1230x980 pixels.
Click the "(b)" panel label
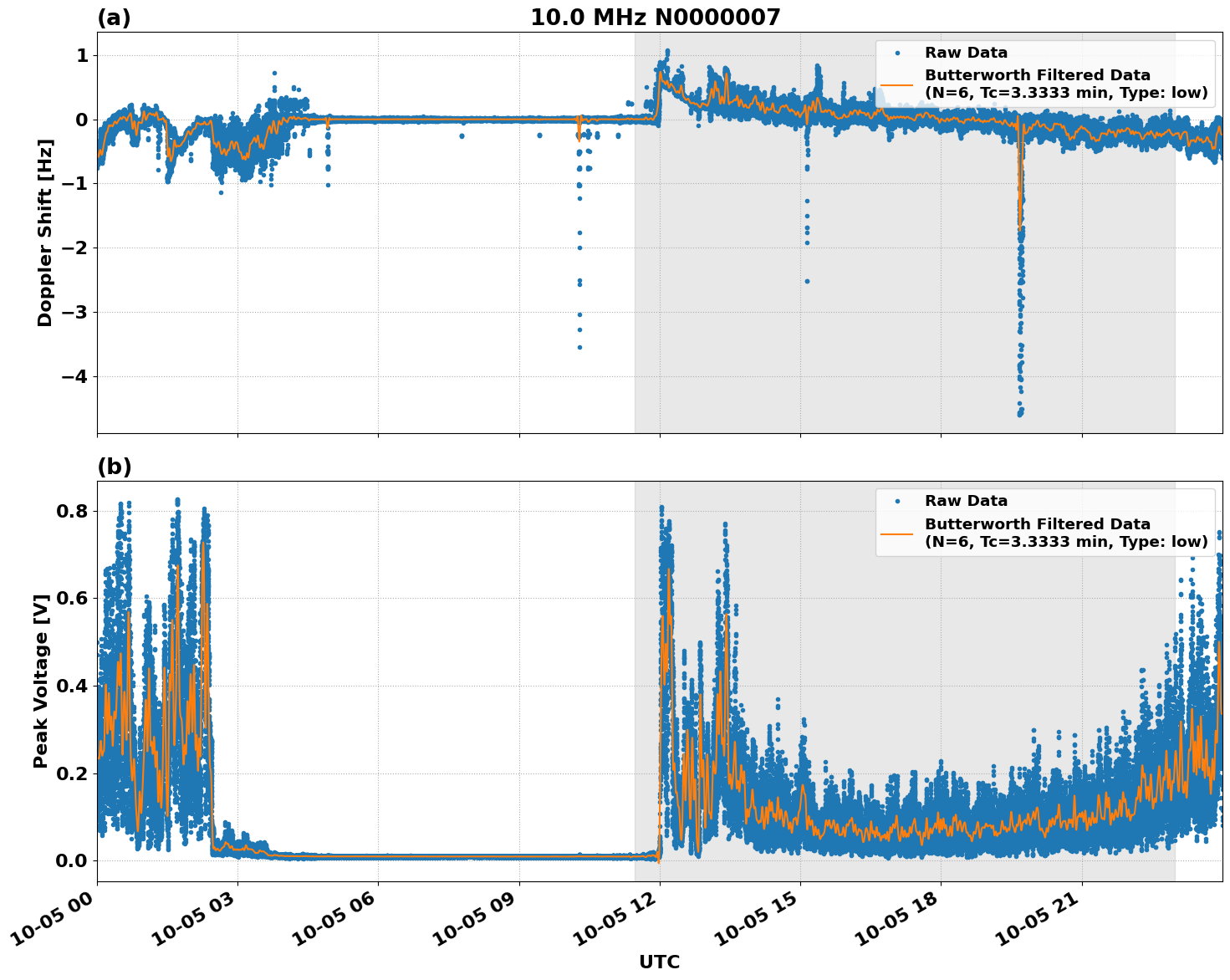click(114, 467)
